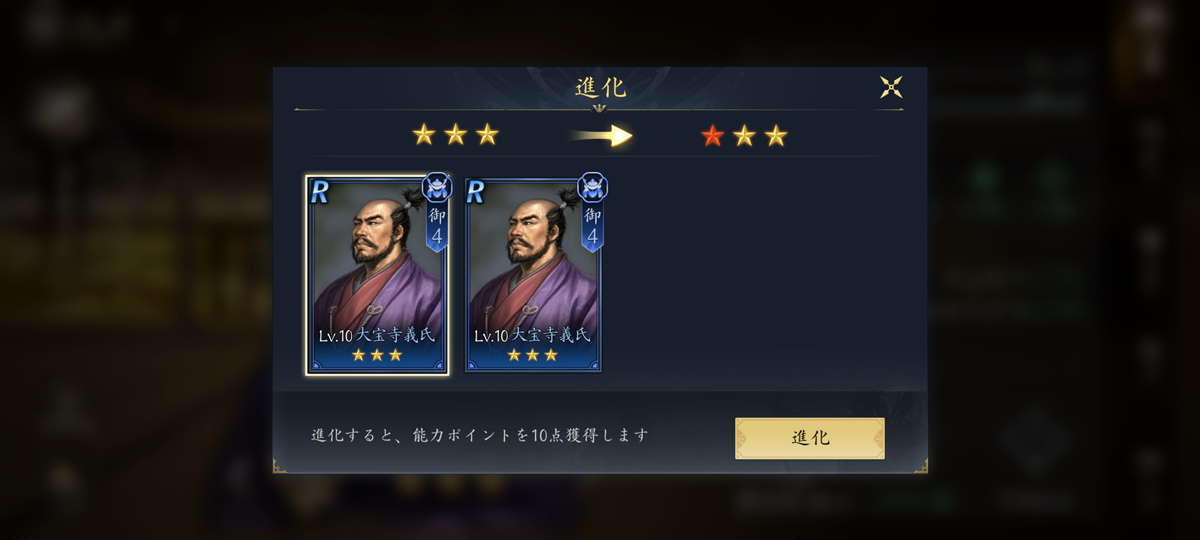Tap the 御 4 banner on highlighted card
The height and width of the screenshot is (540, 1200).
point(437,227)
